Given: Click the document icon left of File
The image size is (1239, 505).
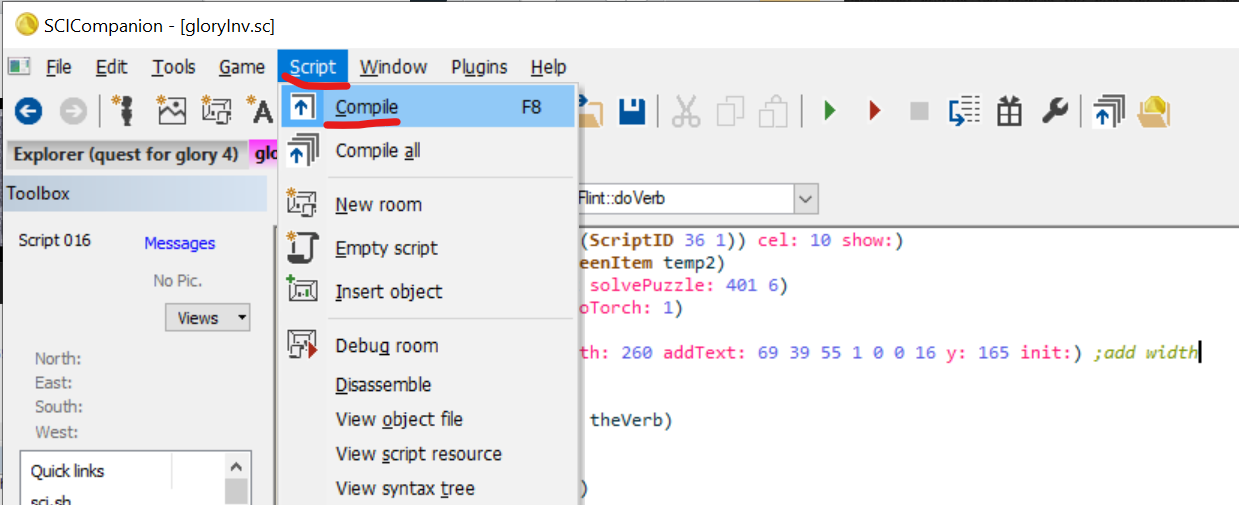Looking at the screenshot, I should (19, 67).
